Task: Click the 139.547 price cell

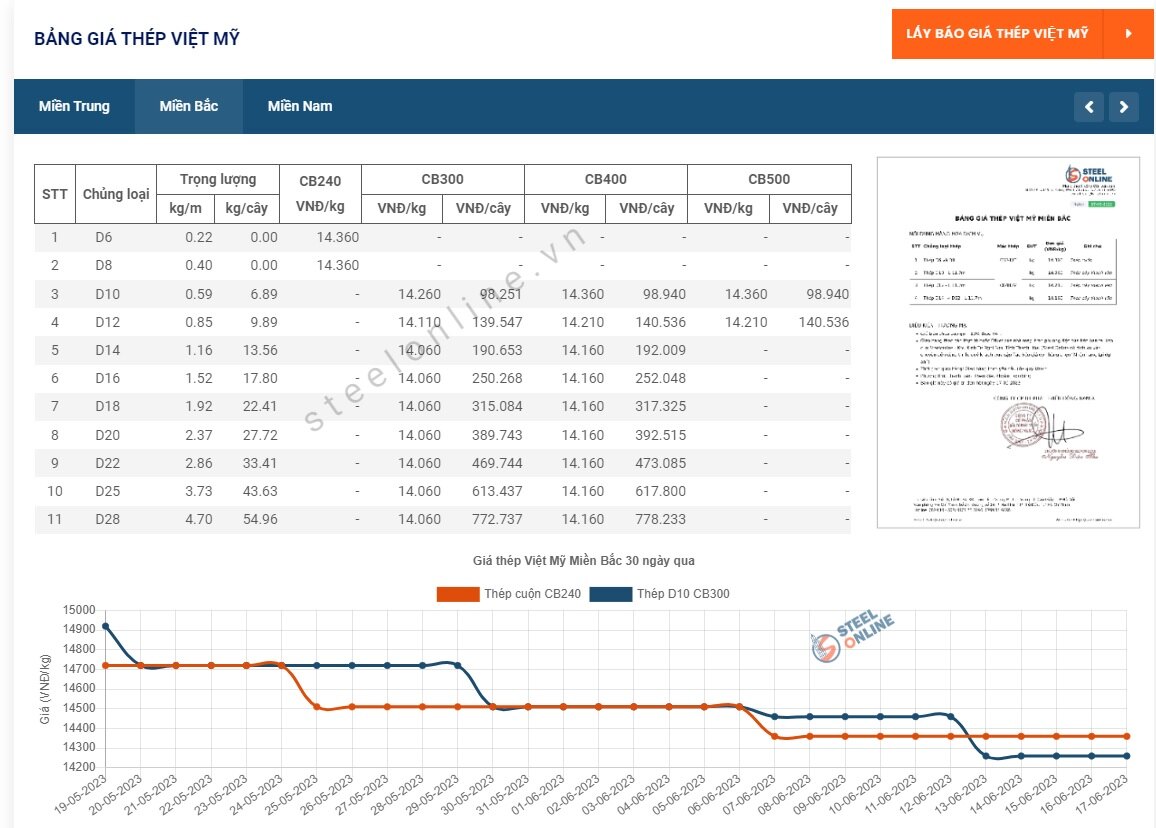Action: pos(497,322)
